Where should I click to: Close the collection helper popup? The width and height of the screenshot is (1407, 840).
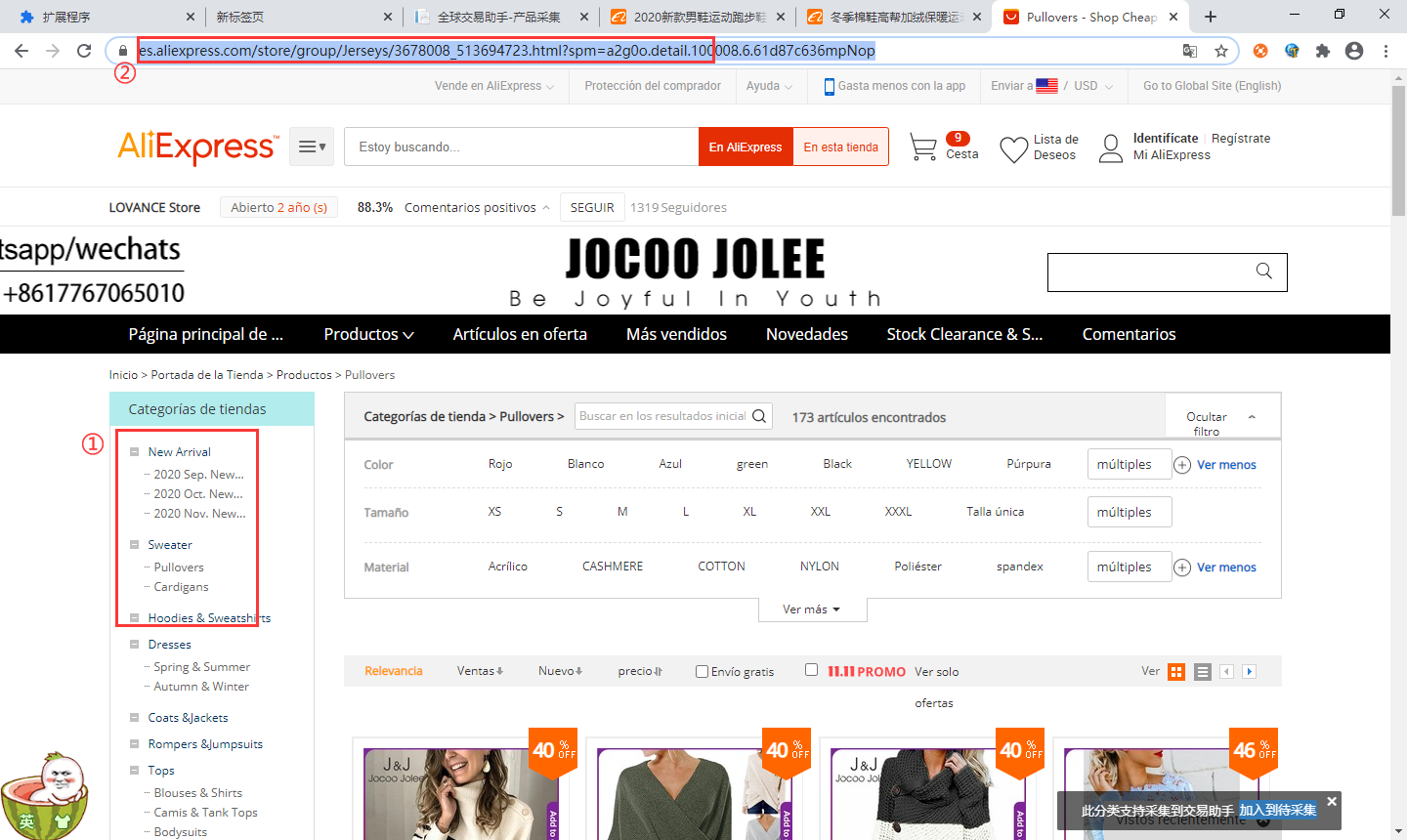tap(1331, 801)
